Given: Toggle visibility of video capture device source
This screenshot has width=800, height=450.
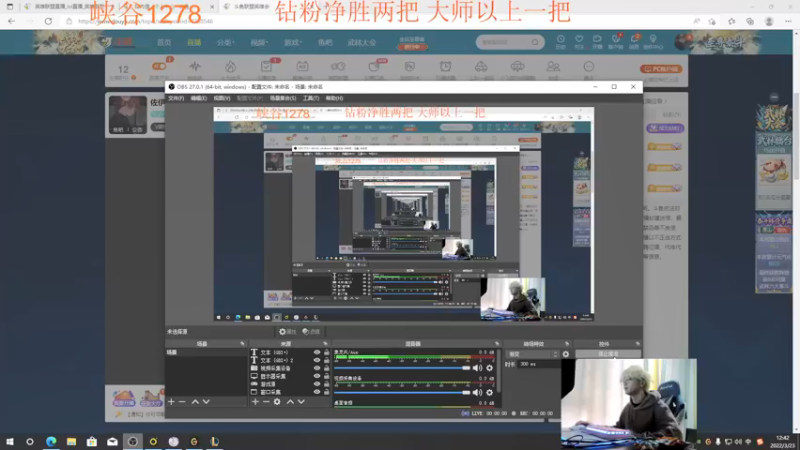Looking at the screenshot, I should click(x=317, y=368).
